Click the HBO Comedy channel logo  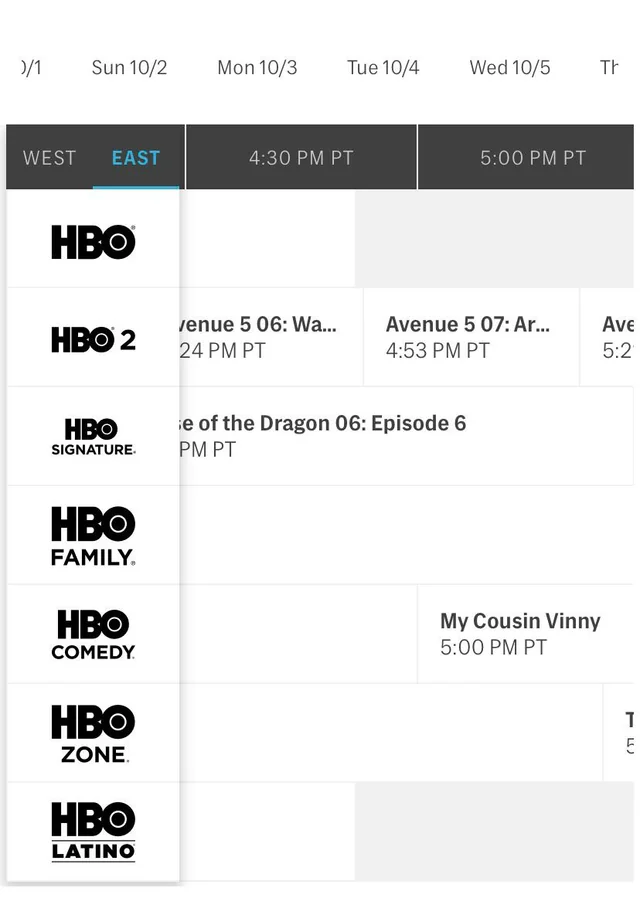coord(92,633)
